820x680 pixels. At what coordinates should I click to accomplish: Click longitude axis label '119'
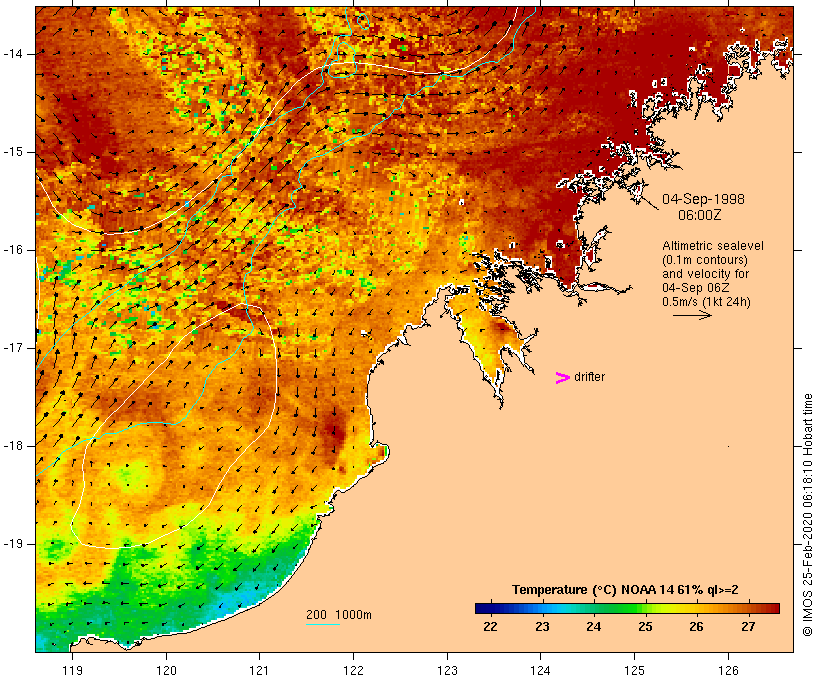pyautogui.click(x=72, y=670)
